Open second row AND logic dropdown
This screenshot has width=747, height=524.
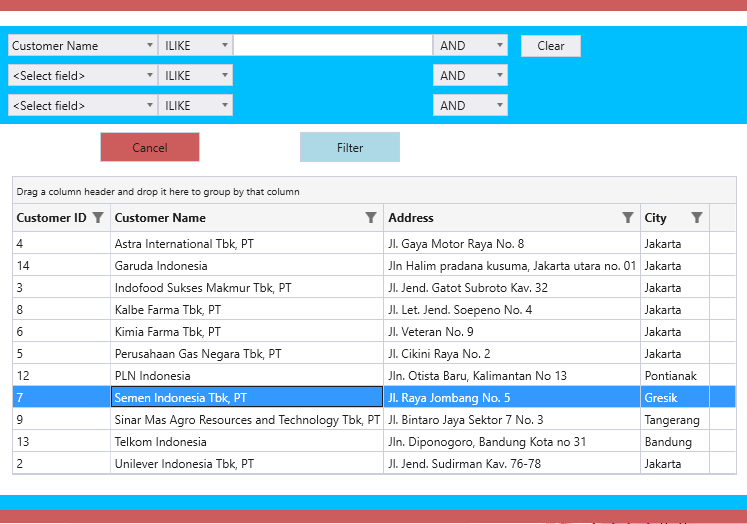pyautogui.click(x=470, y=75)
